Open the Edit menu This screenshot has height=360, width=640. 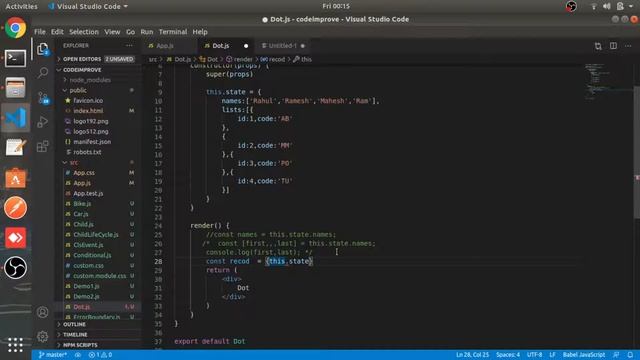pyautogui.click(x=57, y=32)
